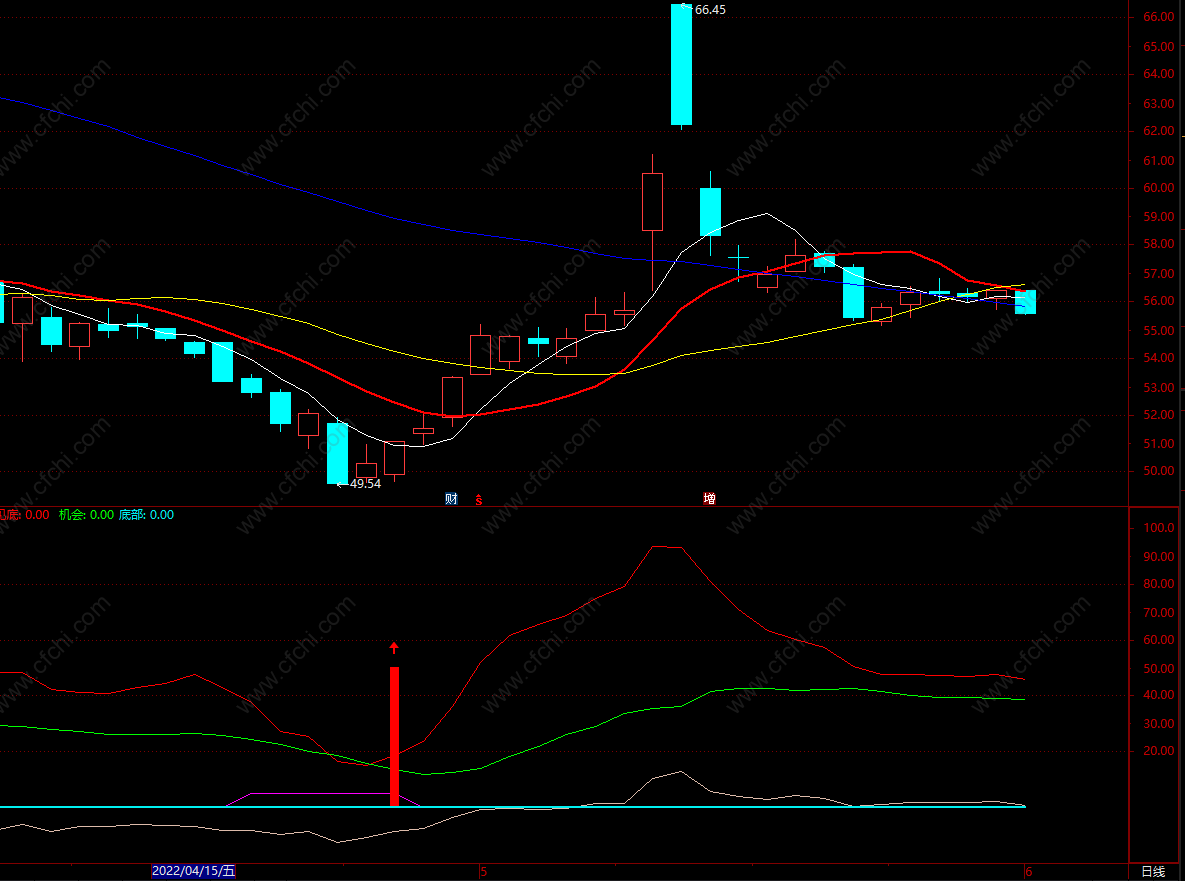Viewport: 1185px width, 881px height.
Task: Select the 49.54 low price label
Action: [365, 484]
